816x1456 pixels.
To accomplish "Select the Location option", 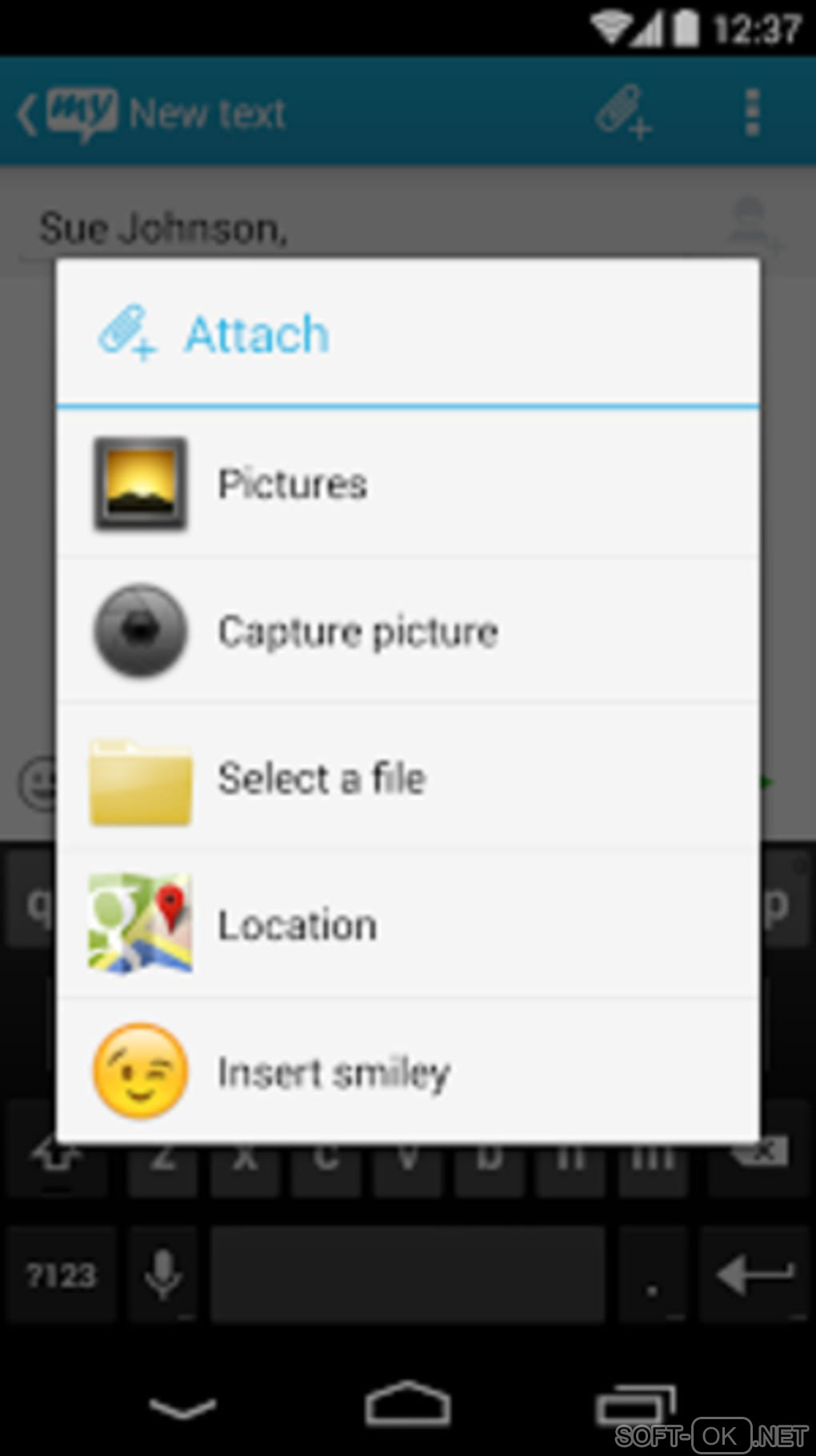I will [408, 925].
